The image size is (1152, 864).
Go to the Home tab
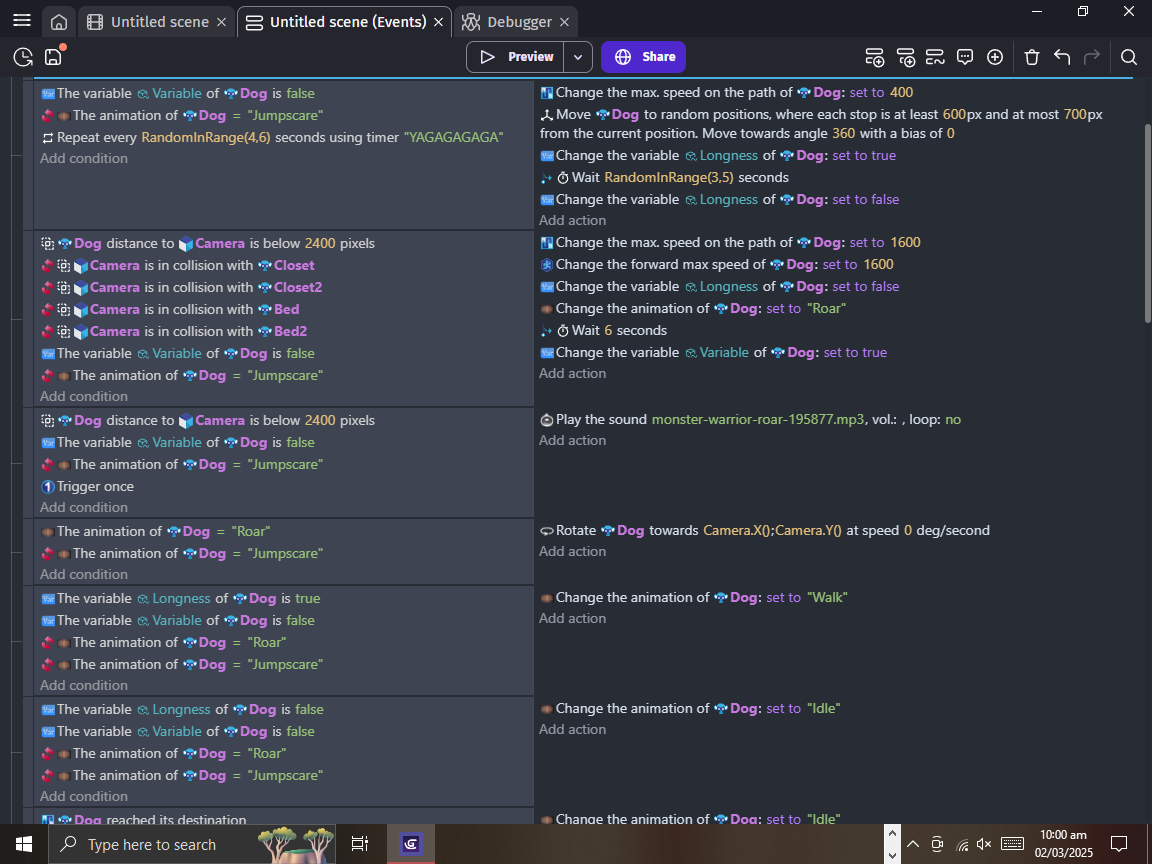[x=59, y=20]
